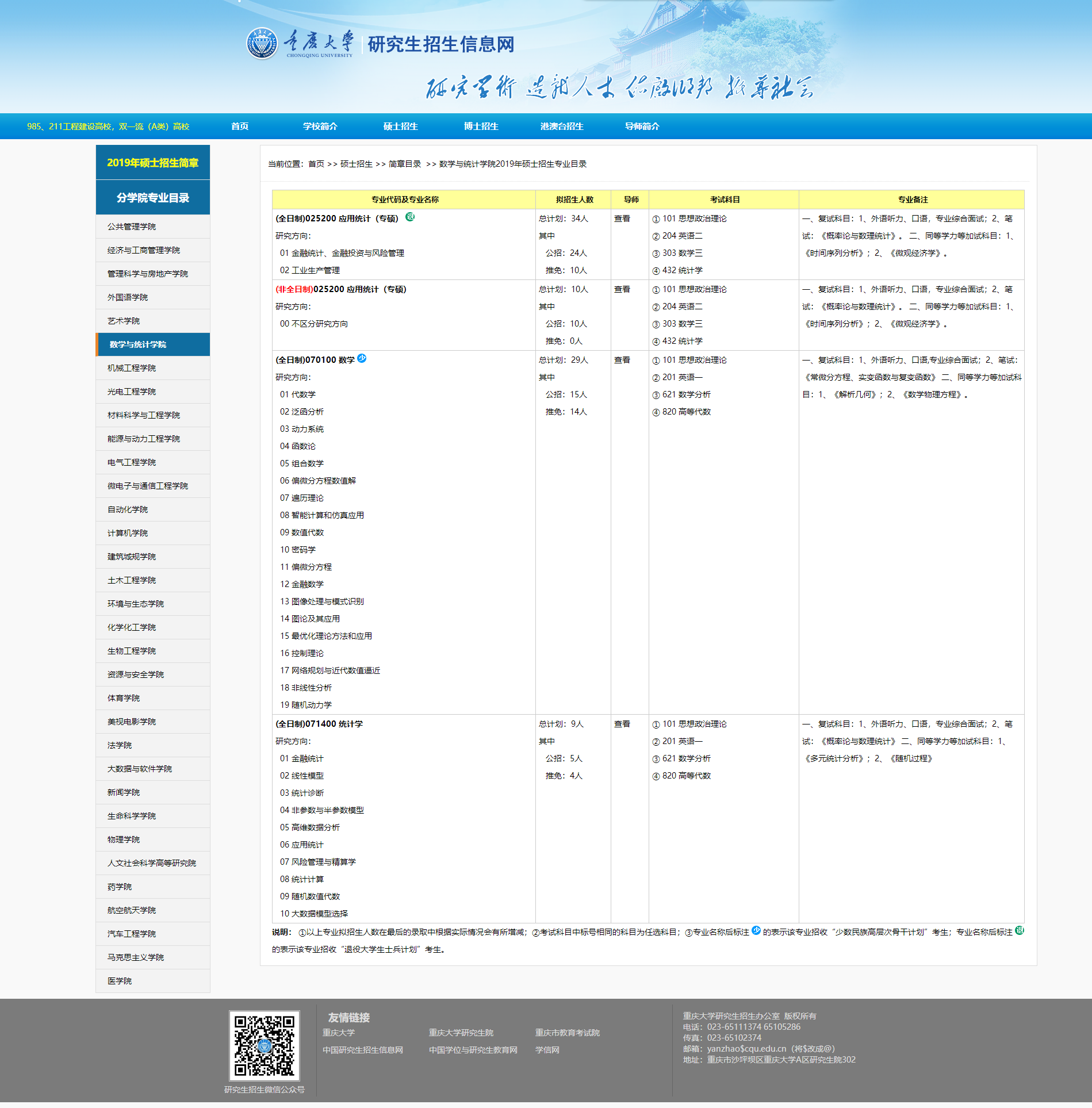Select 外国语学院 in sidebar

(x=153, y=297)
